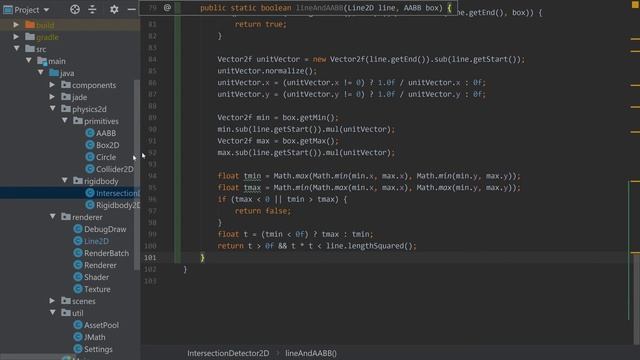Click the Circle class icon
The width and height of the screenshot is (640, 360).
(90, 157)
